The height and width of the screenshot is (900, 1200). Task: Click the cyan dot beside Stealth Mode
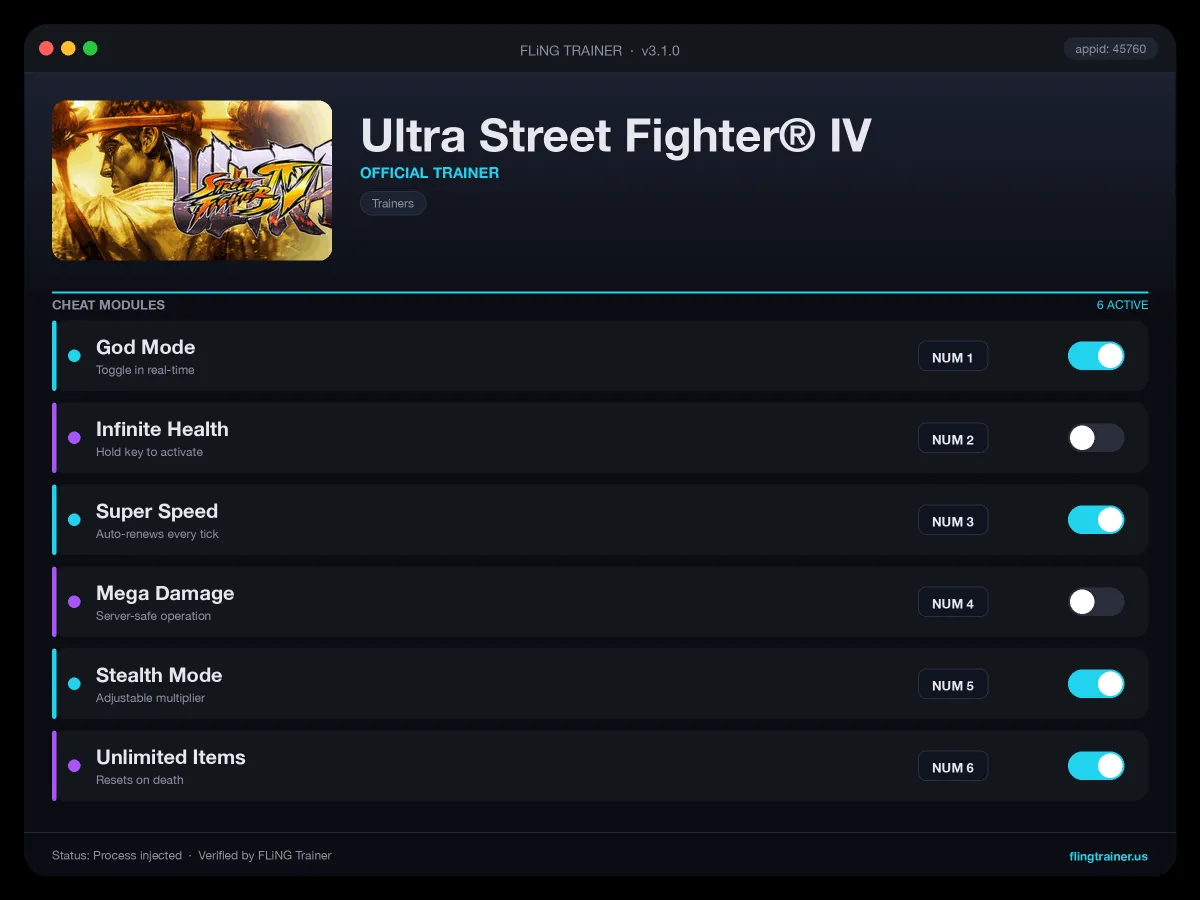74,684
